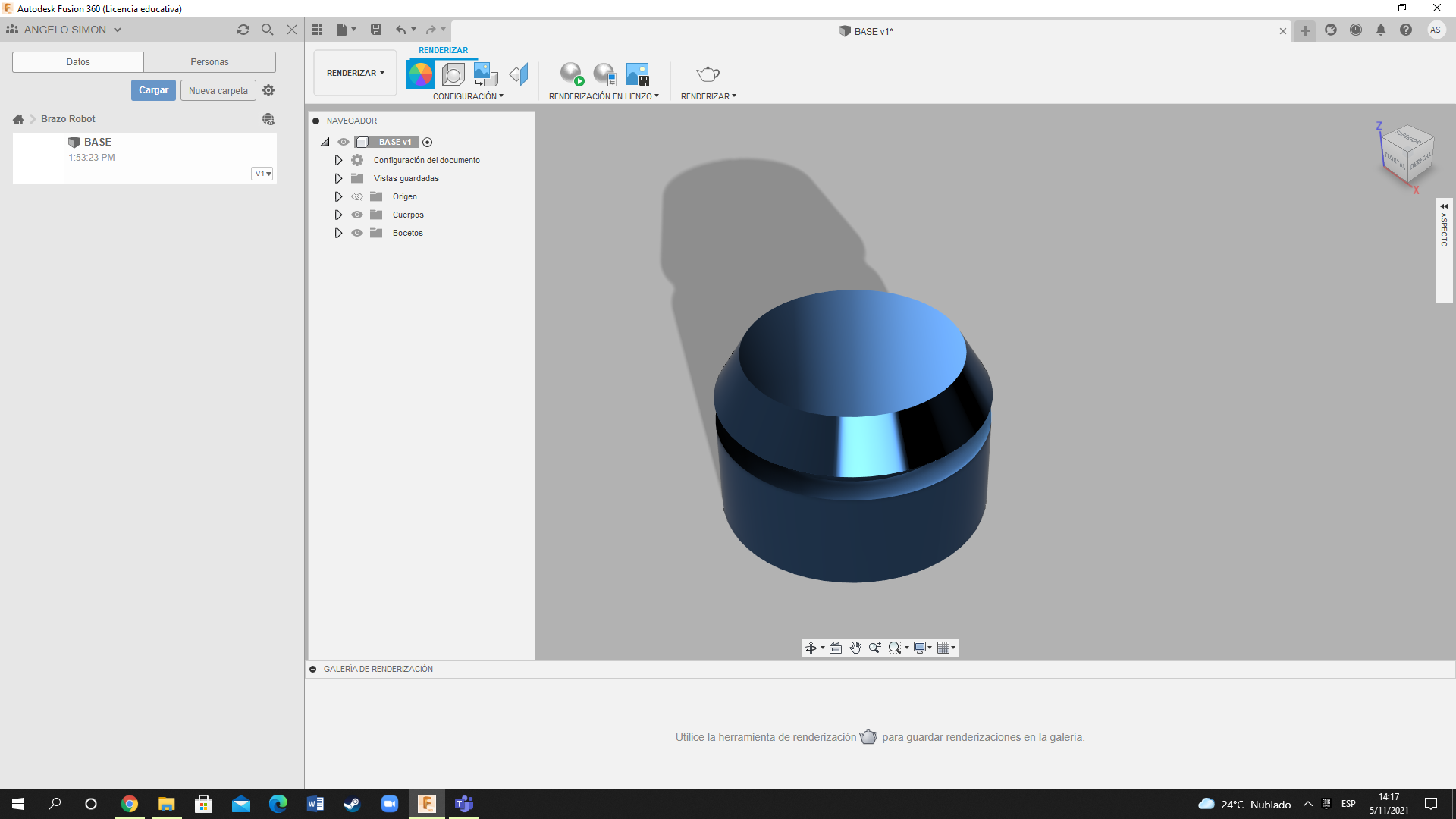
Task: Collapse the Navegador panel
Action: pyautogui.click(x=316, y=121)
